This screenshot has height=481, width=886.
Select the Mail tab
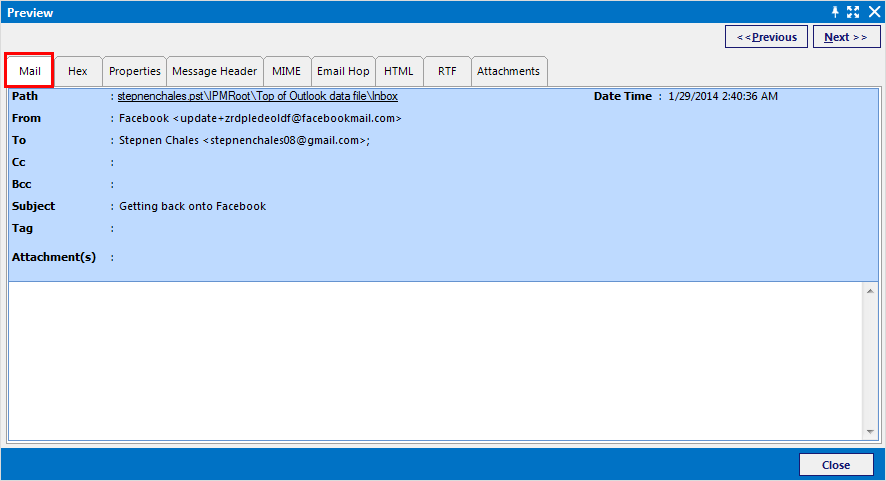(29, 71)
